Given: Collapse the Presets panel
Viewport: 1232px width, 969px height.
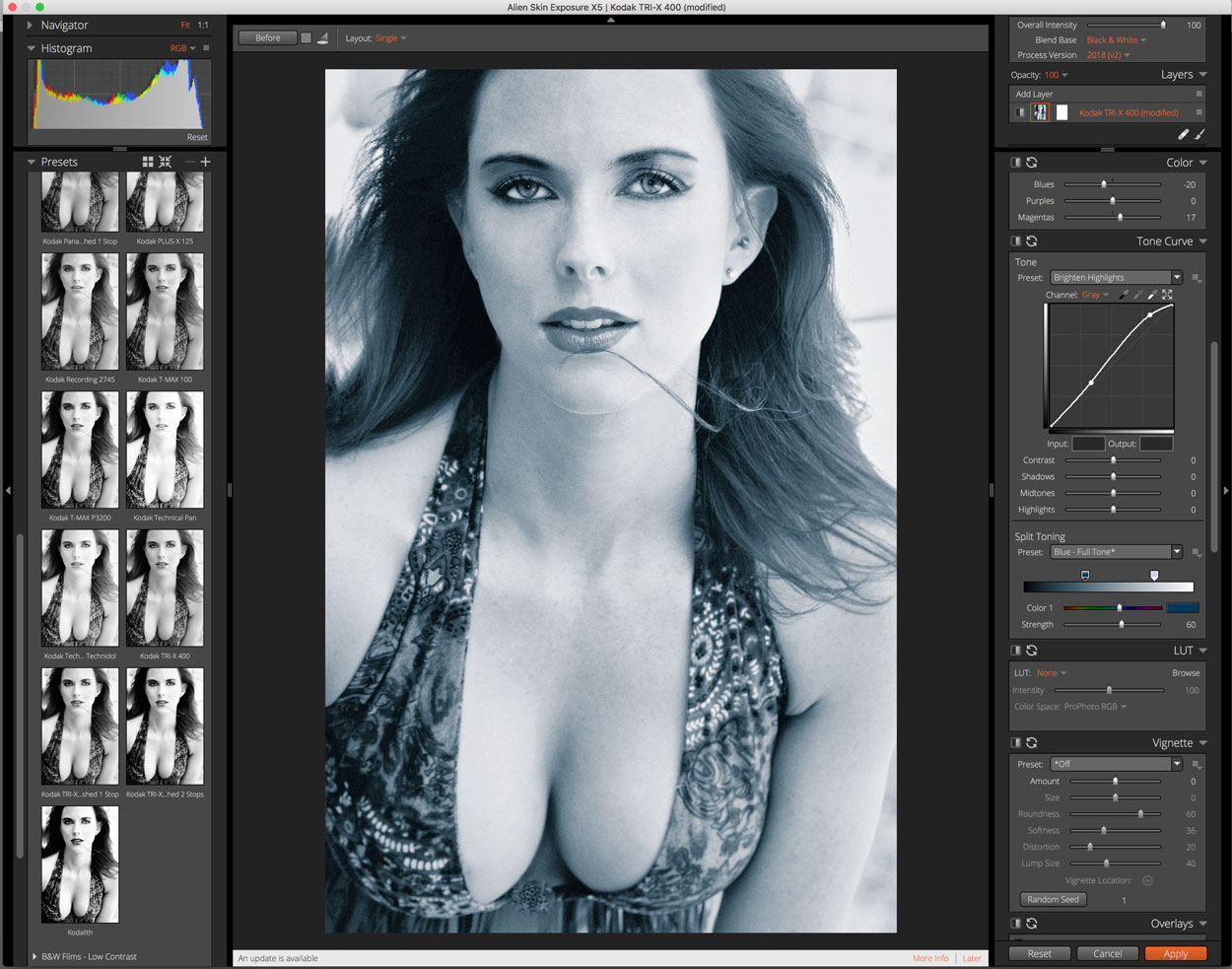Looking at the screenshot, I should (32, 162).
